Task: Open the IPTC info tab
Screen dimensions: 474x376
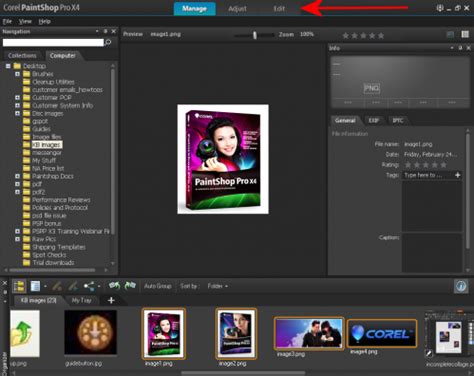Action: (x=397, y=120)
